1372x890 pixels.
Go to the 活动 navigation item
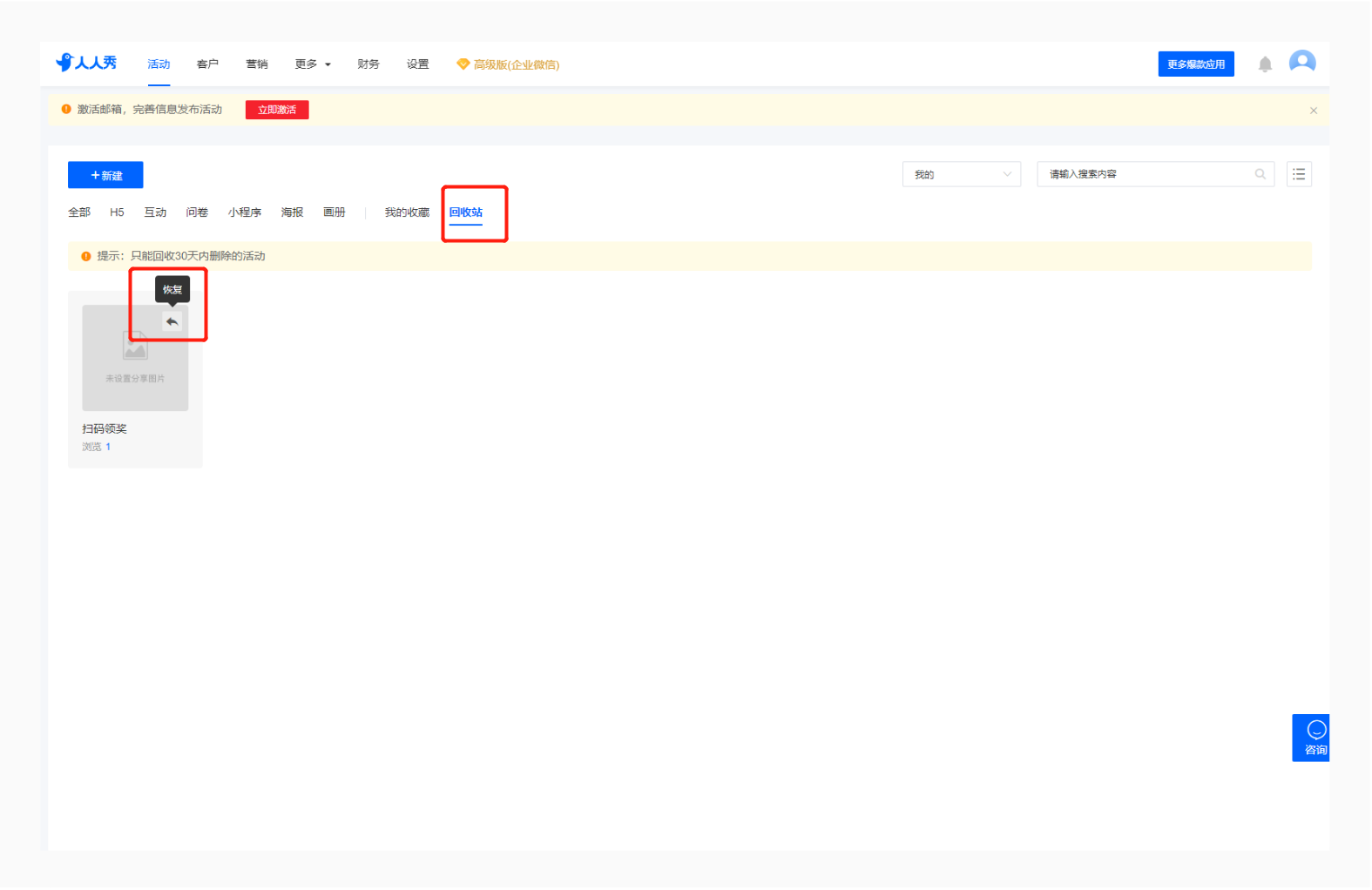(x=159, y=64)
